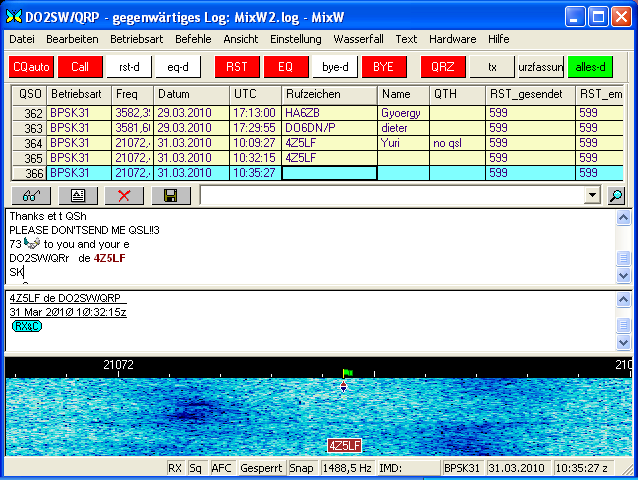Viewport: 639px width, 481px height.
Task: Click the red 4Z5LF callsign in received text
Action: tap(110, 258)
